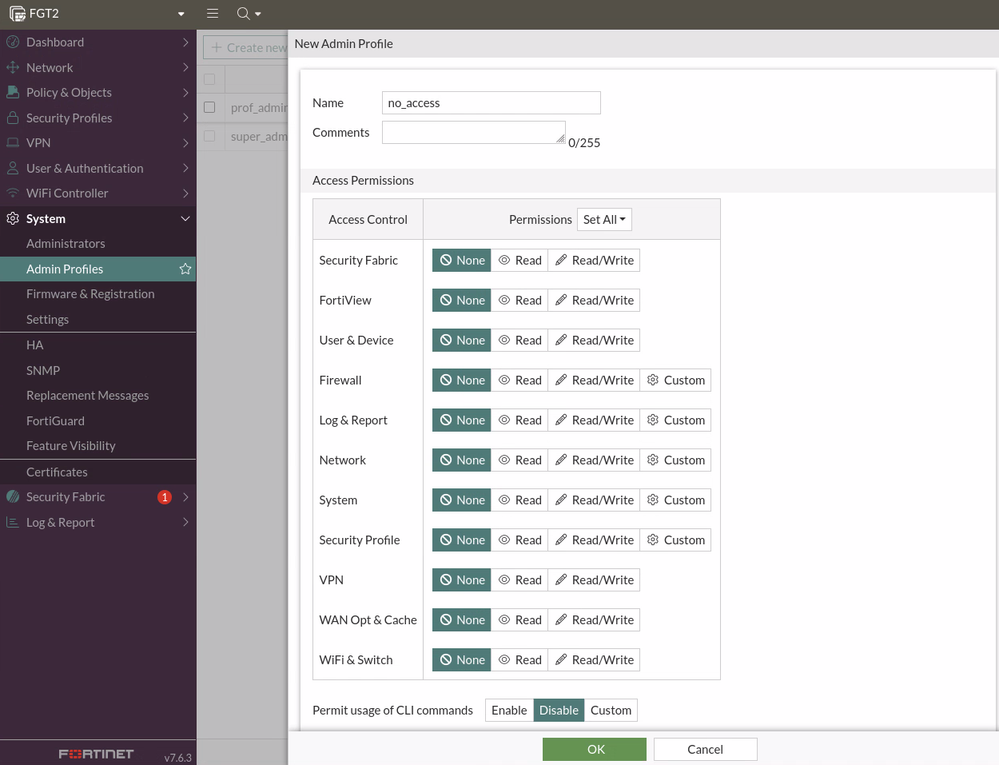Set Security Fabric permission to None
This screenshot has width=999, height=765.
(462, 260)
